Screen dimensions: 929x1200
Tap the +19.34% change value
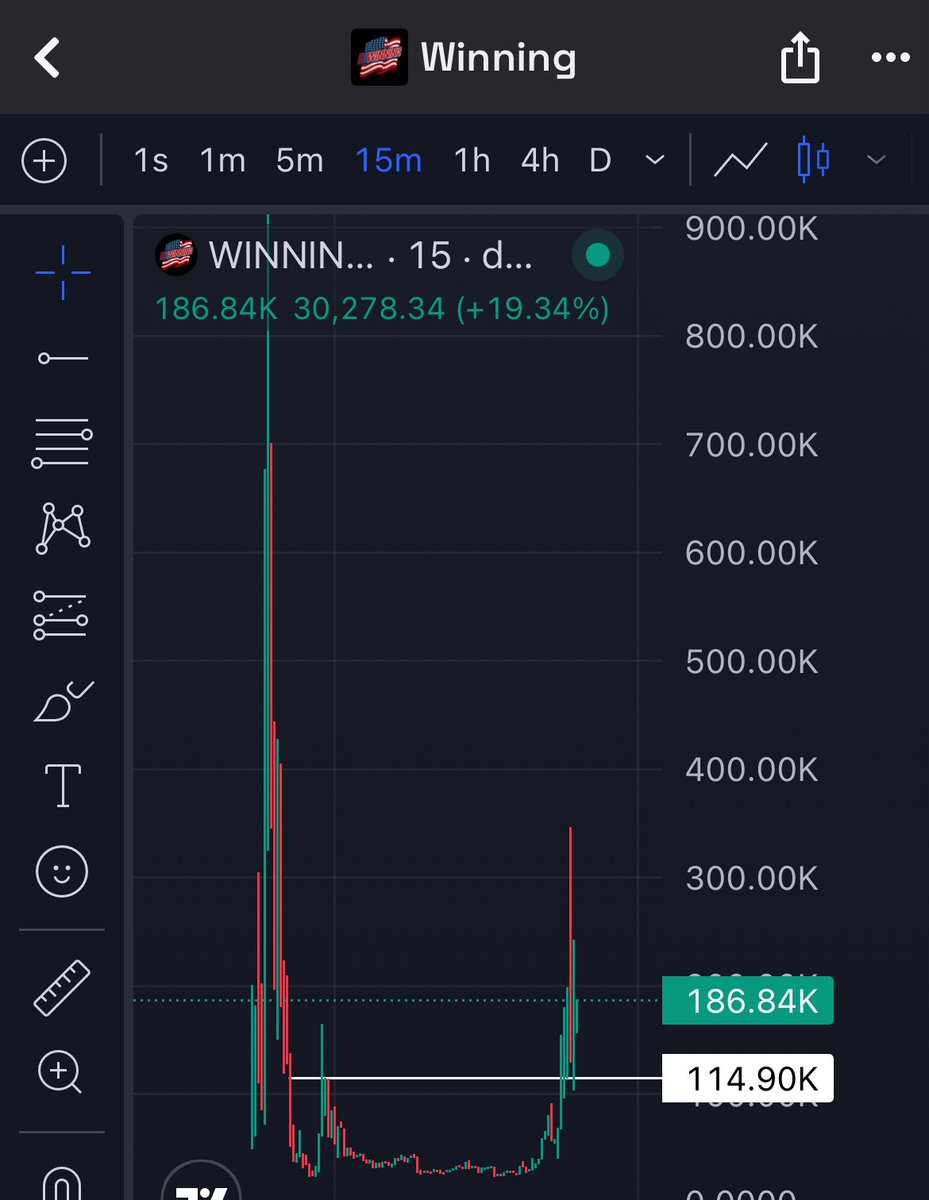click(532, 308)
